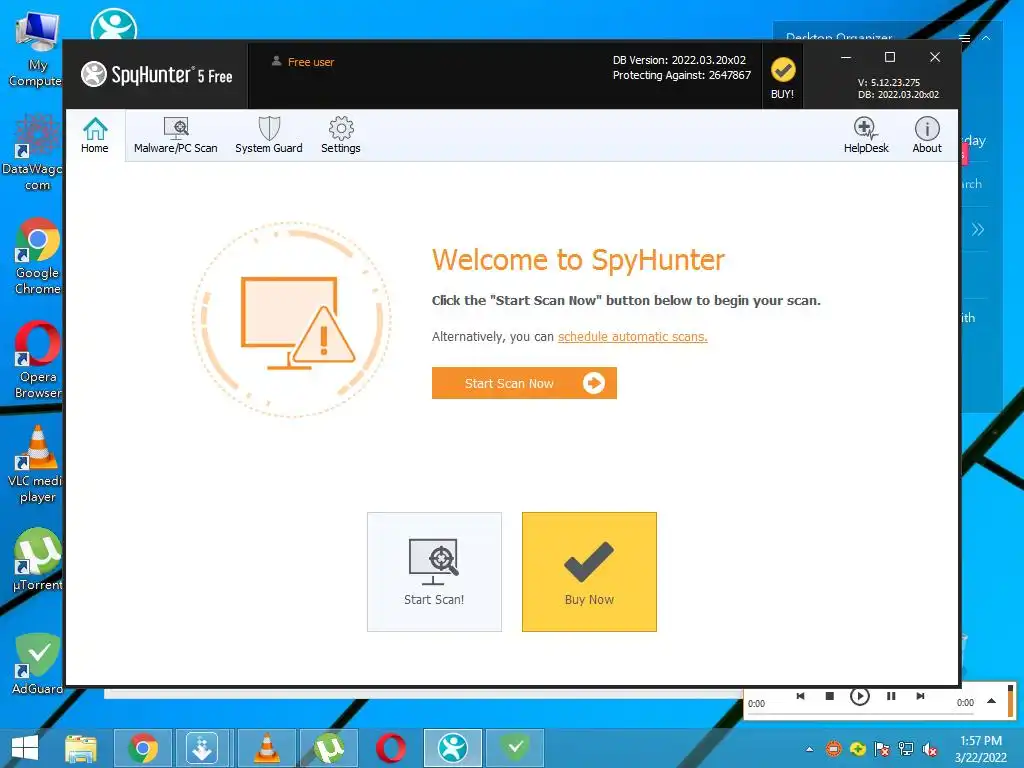This screenshot has width=1024, height=768.
Task: Click the SpyHunter 5 Free logo
Action: 157,74
